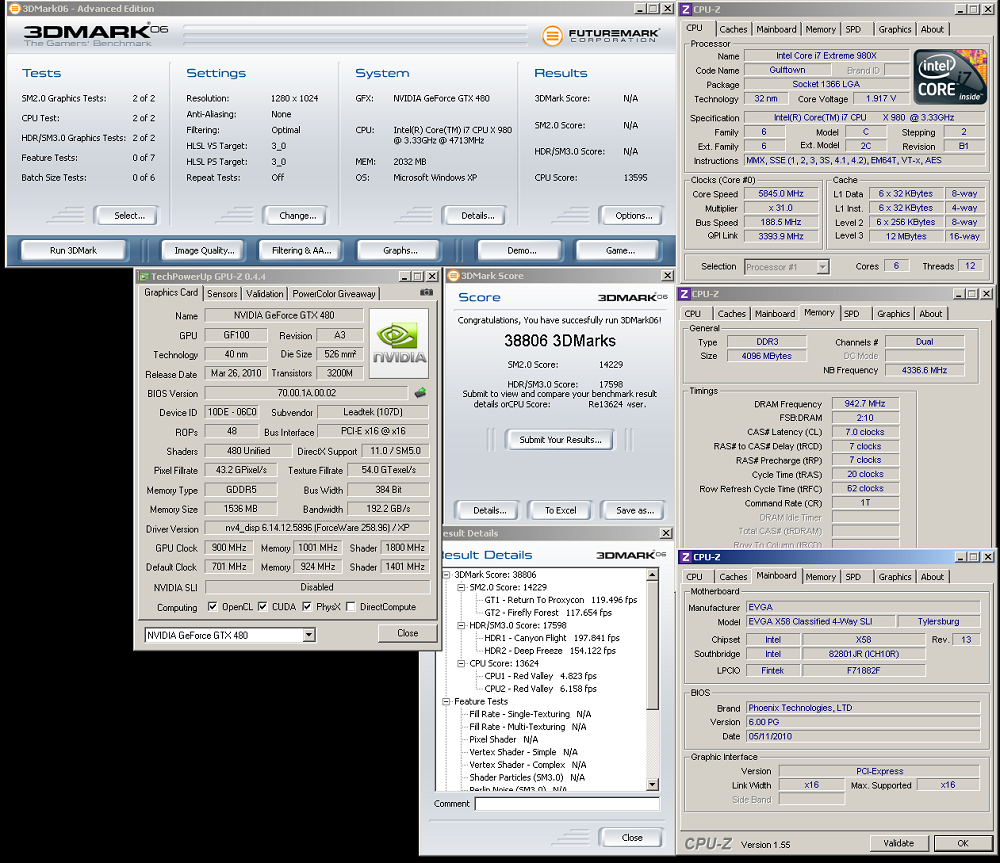Click the CPU-Z Mainboard window title icon
The width and height of the screenshot is (1000, 863).
[x=686, y=557]
